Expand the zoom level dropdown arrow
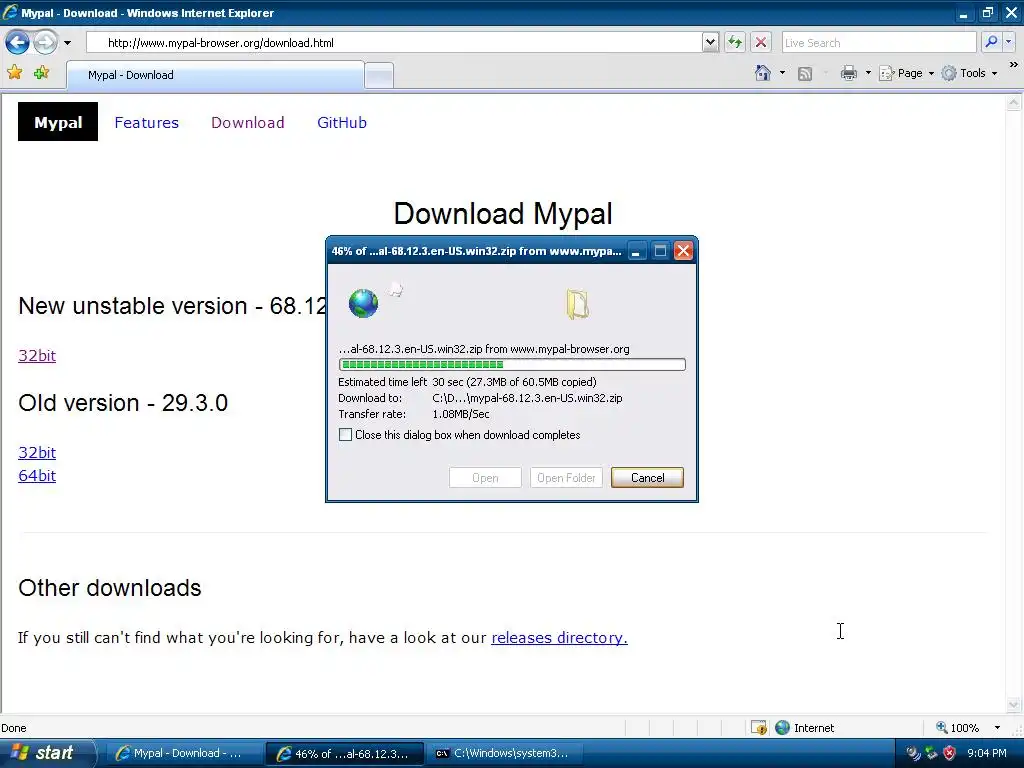 (x=997, y=728)
